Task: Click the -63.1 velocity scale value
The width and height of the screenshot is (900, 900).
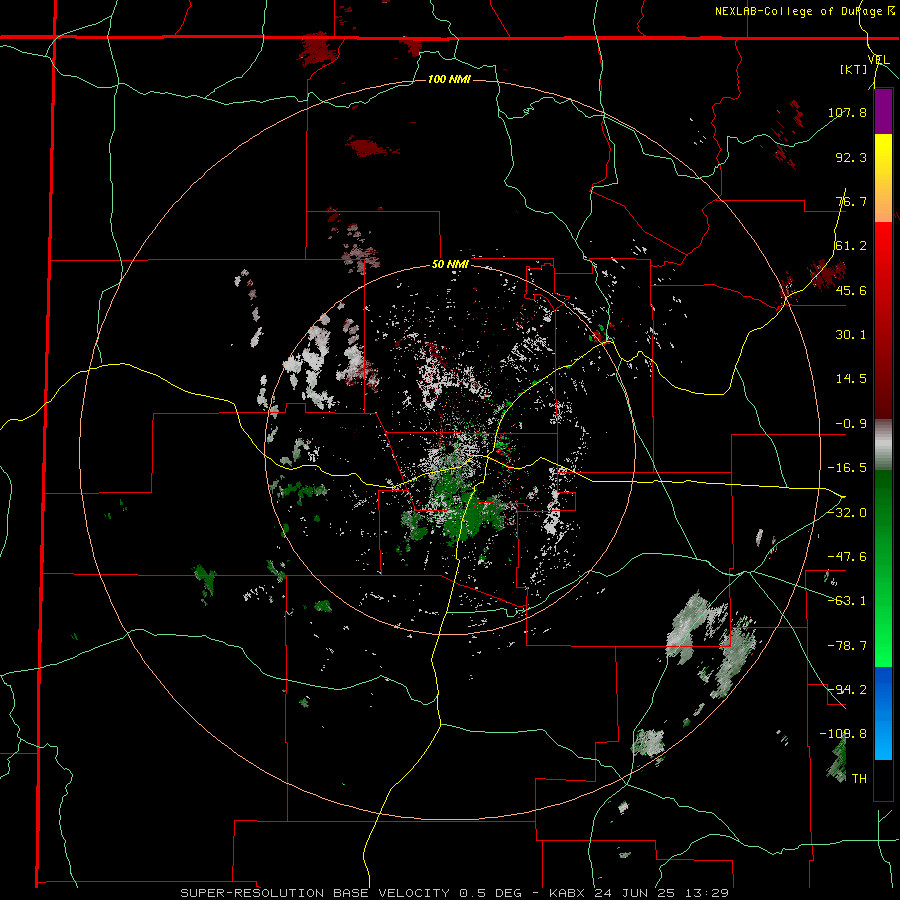Action: pos(847,601)
